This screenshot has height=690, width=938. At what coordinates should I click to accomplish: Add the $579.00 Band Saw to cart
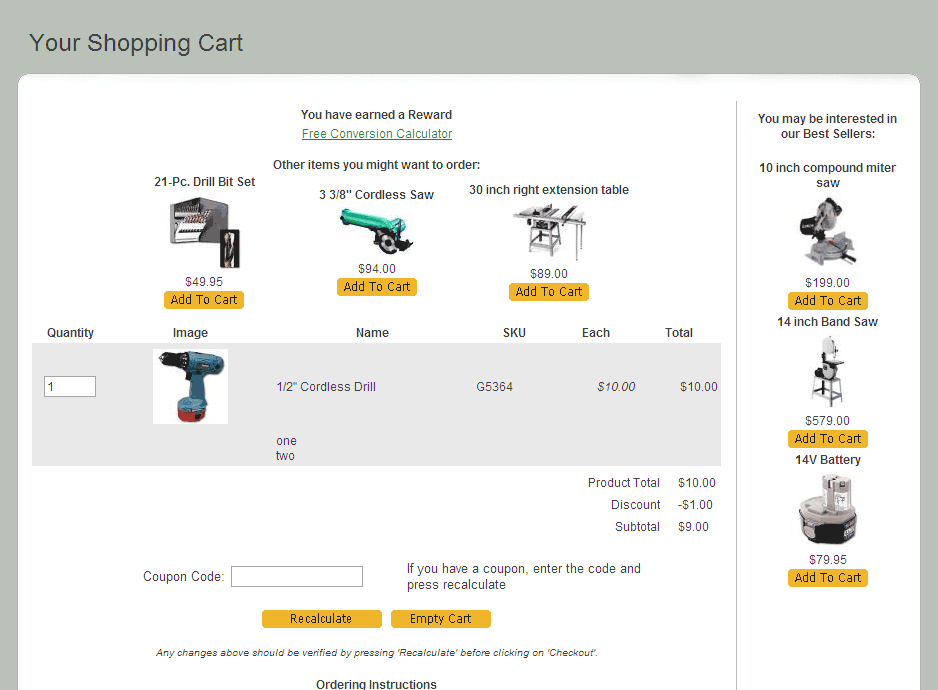[x=827, y=439]
